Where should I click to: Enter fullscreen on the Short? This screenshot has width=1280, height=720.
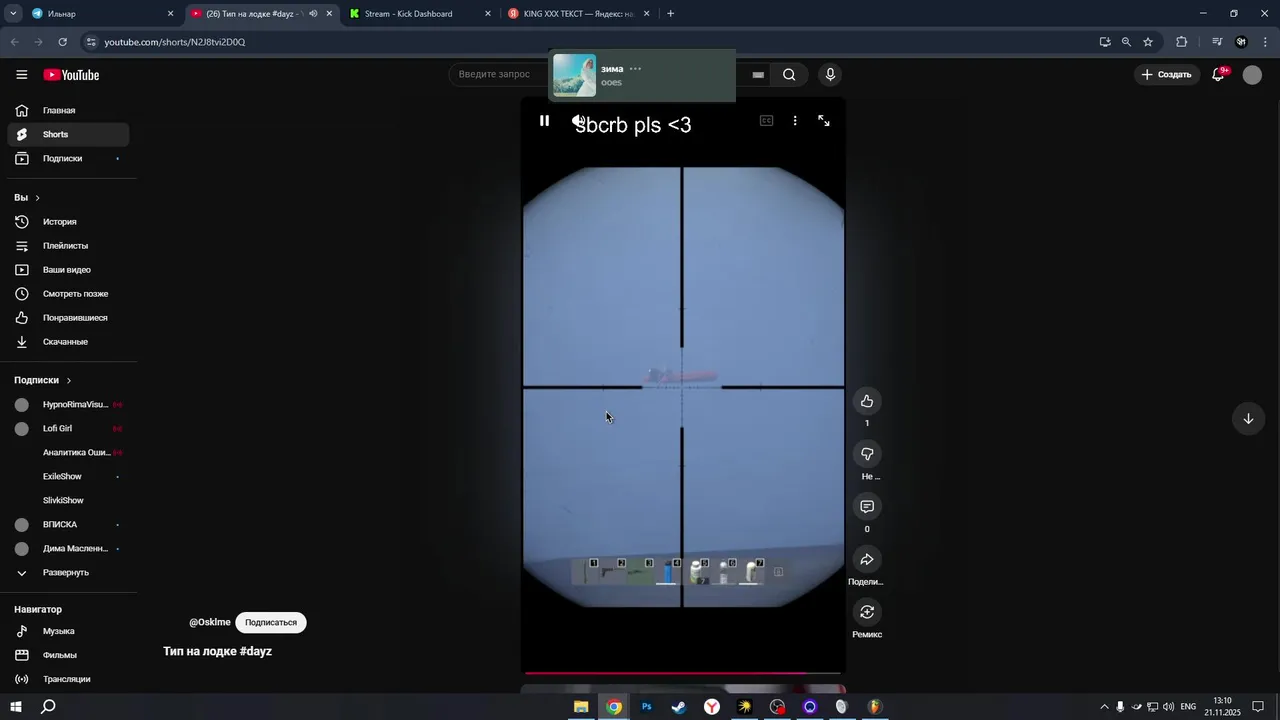coord(824,121)
